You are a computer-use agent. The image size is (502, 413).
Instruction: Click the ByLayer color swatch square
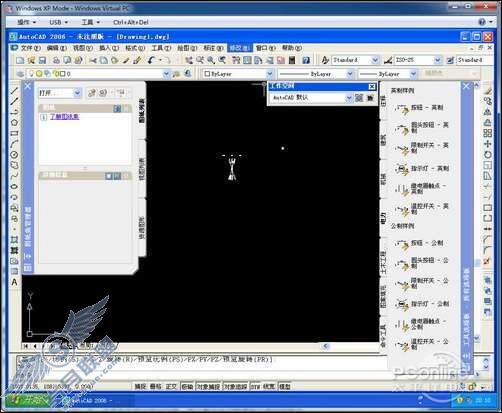pos(207,74)
